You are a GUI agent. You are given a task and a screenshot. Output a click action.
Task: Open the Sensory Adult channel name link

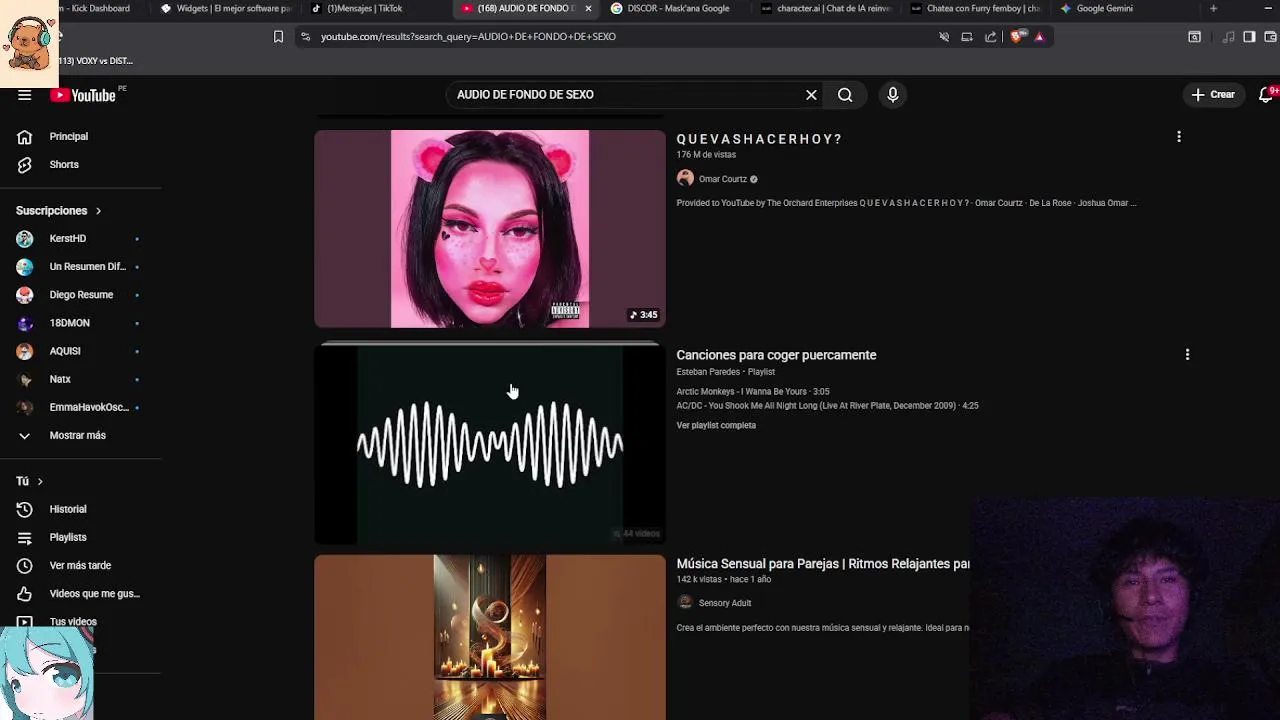coord(725,603)
